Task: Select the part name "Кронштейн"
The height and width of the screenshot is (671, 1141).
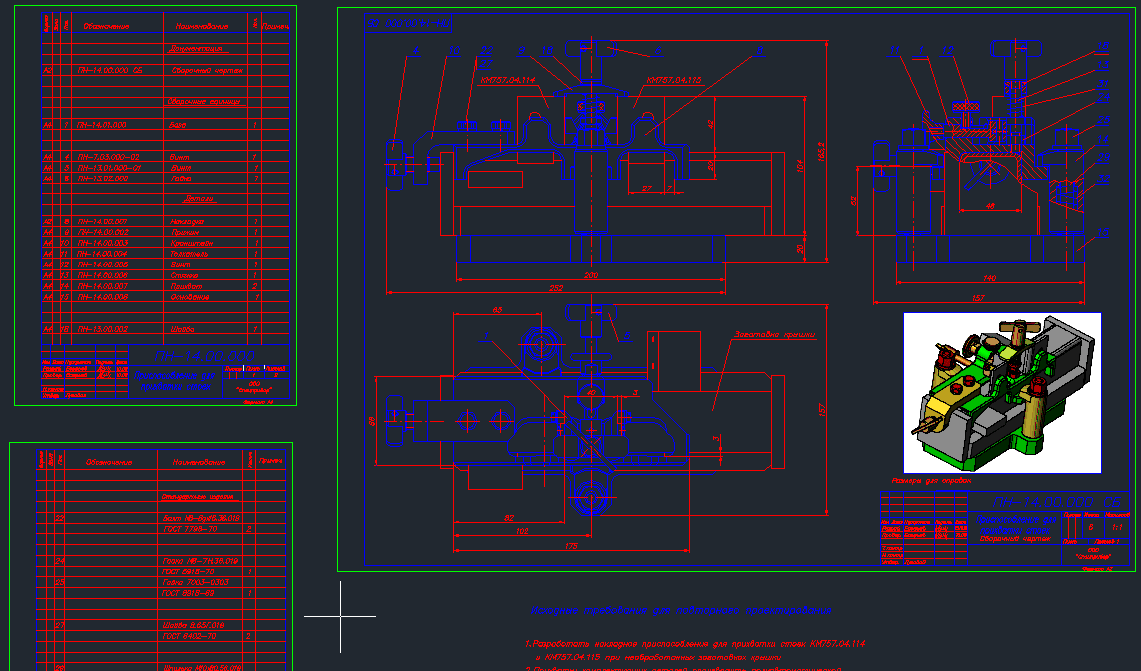Action: [191, 243]
